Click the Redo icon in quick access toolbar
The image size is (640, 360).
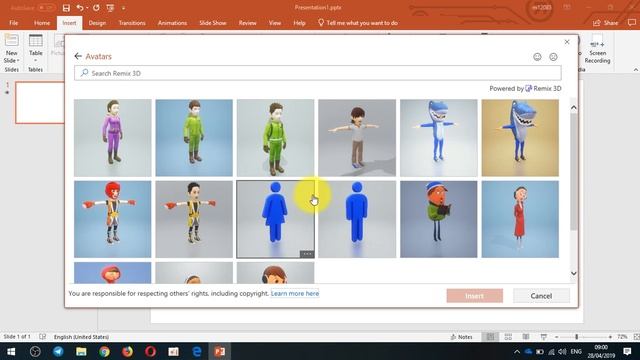coord(96,8)
